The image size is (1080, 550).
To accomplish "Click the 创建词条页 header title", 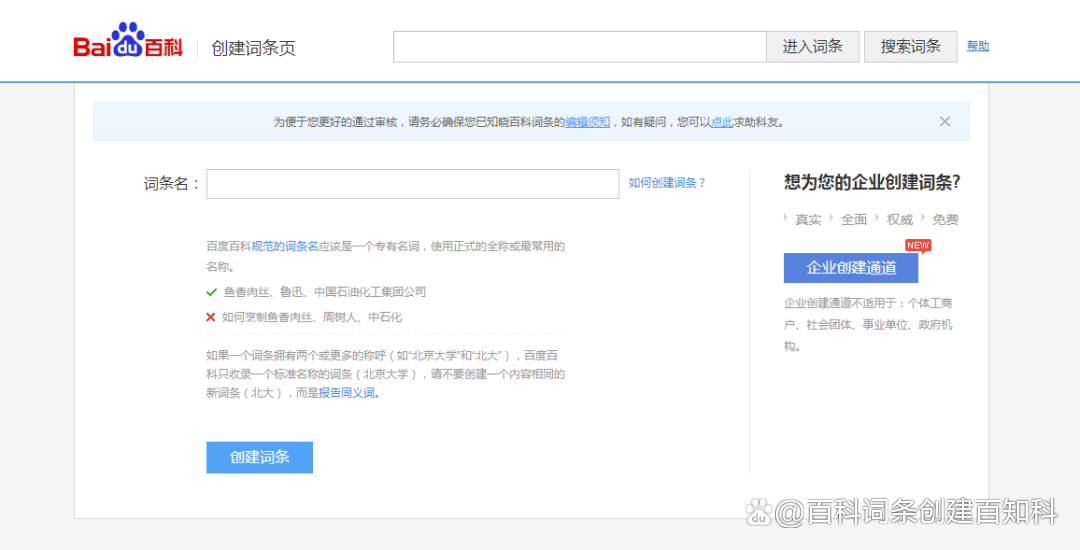I will pyautogui.click(x=253, y=48).
